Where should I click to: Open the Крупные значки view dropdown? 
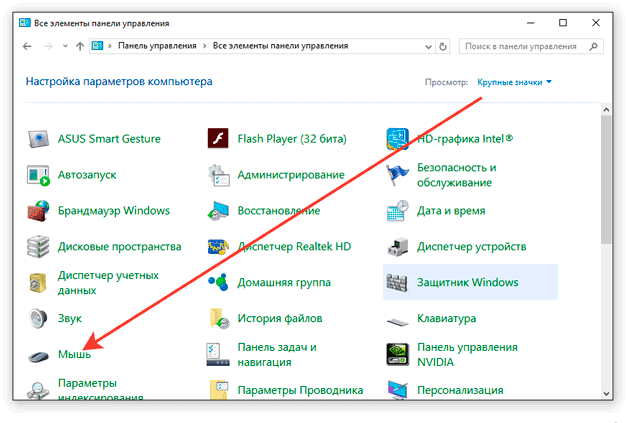(514, 82)
